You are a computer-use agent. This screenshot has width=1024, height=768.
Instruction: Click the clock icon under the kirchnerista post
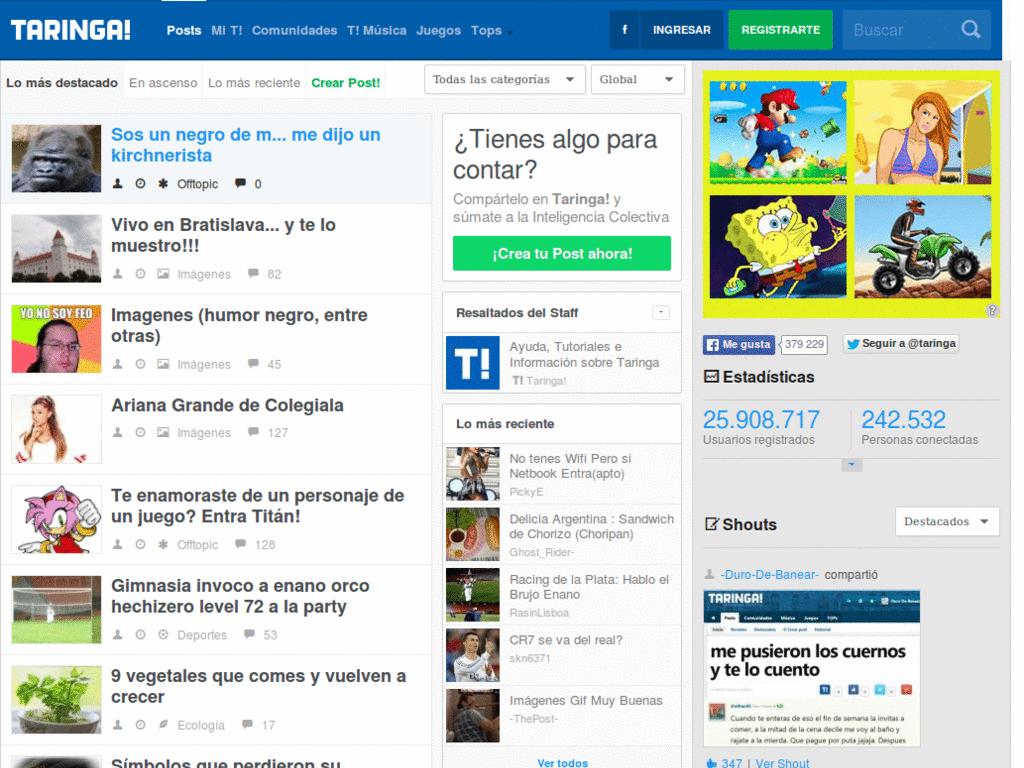(140, 184)
